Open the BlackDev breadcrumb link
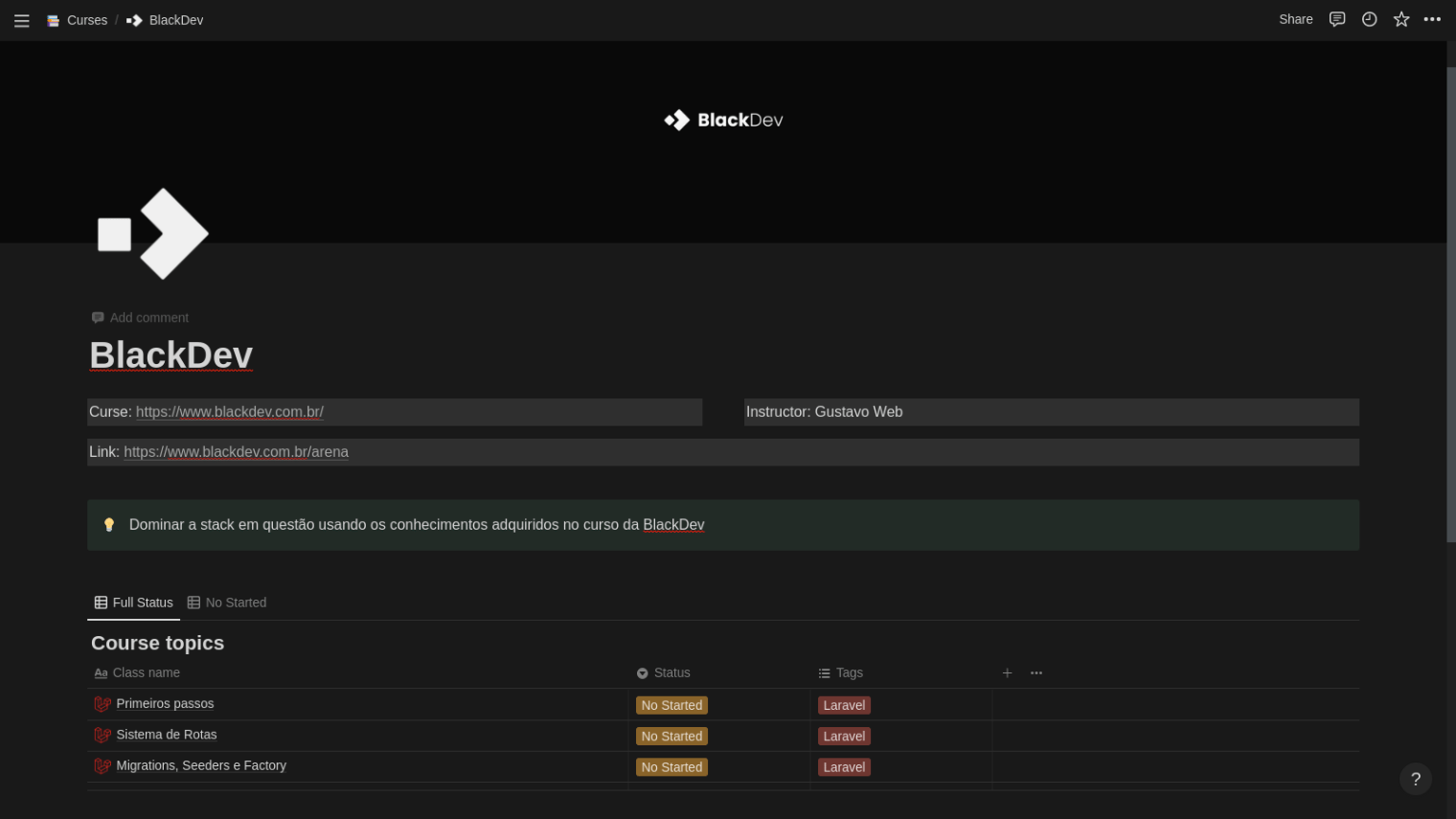Image resolution: width=1456 pixels, height=819 pixels. pyautogui.click(x=176, y=20)
